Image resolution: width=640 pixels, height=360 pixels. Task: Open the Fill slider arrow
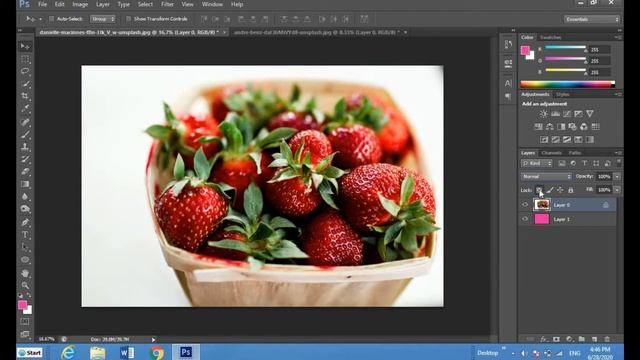point(617,190)
